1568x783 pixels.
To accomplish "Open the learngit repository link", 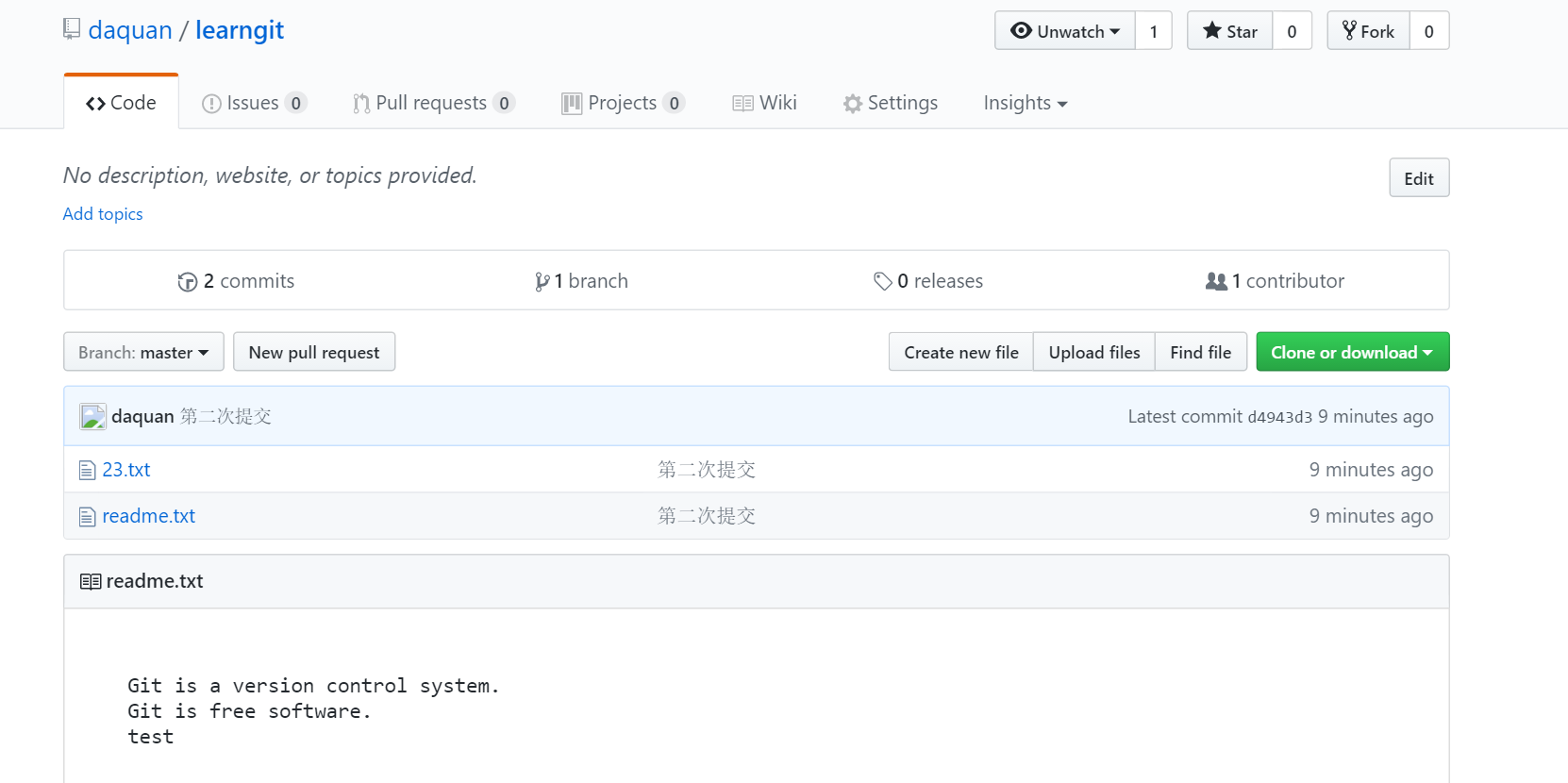I will coord(240,30).
